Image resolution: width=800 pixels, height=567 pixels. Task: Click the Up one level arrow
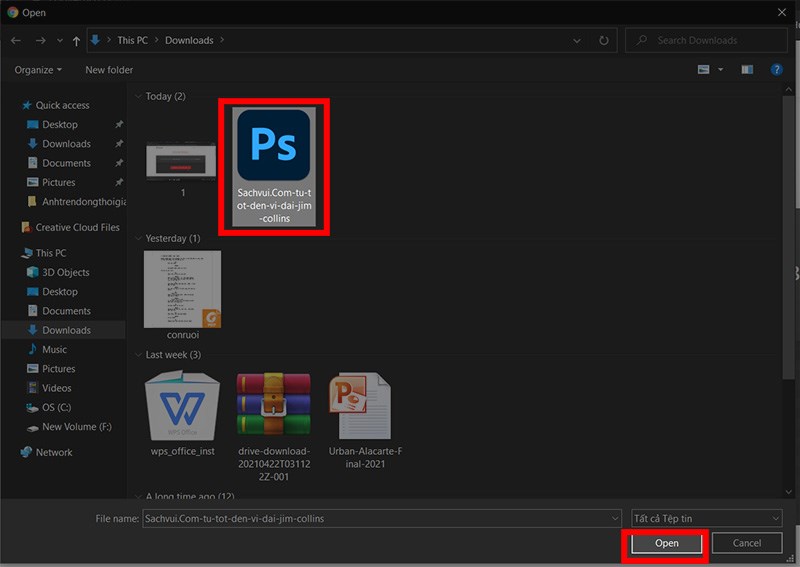click(x=76, y=41)
